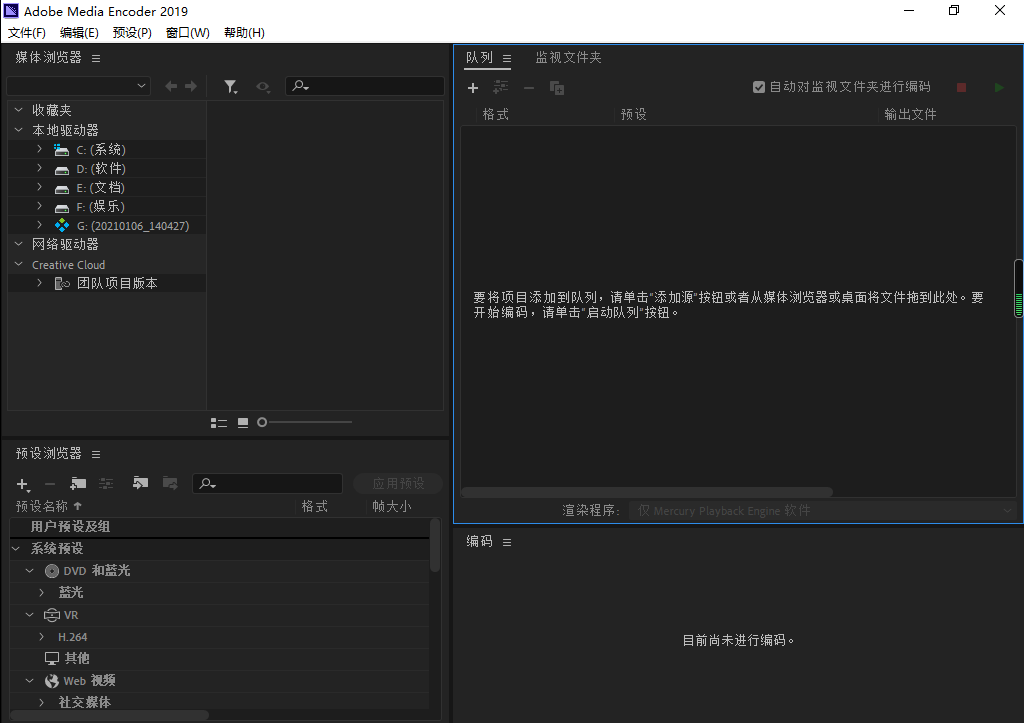This screenshot has width=1024, height=723.
Task: Disable auto-encode watch folders checkbox
Action: [x=759, y=87]
